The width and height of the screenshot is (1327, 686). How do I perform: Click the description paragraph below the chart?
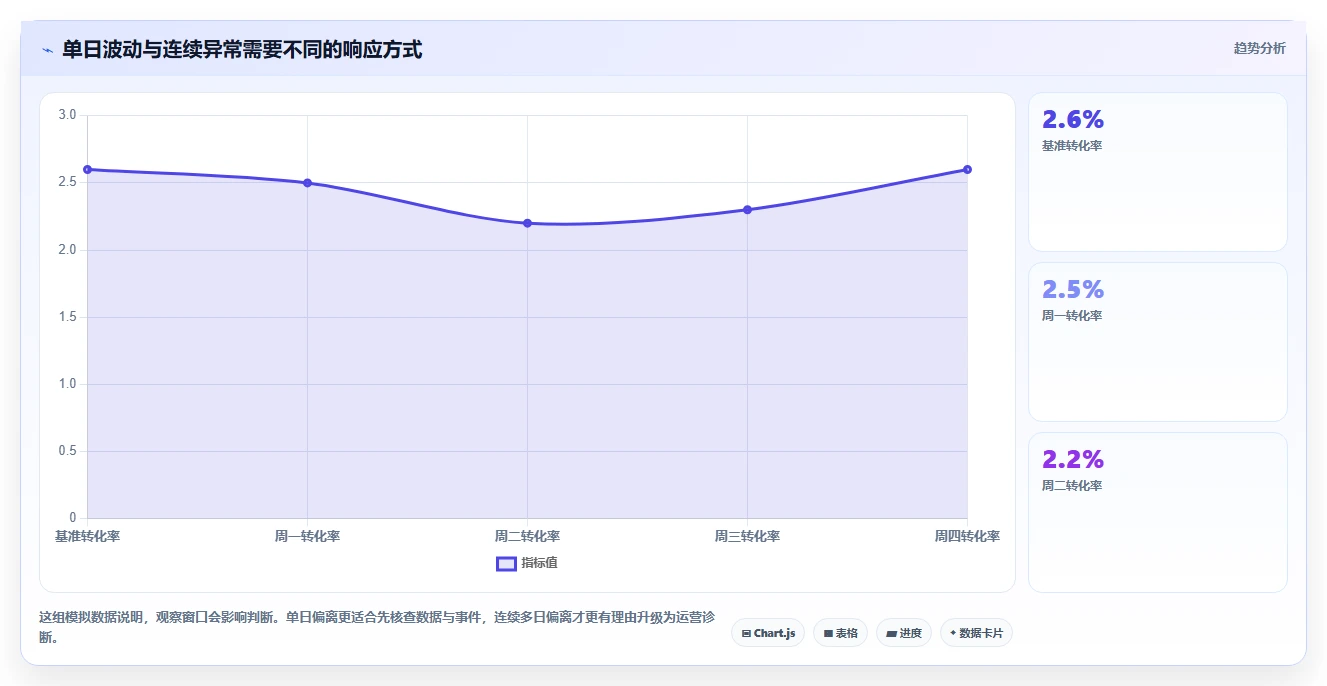click(x=377, y=627)
